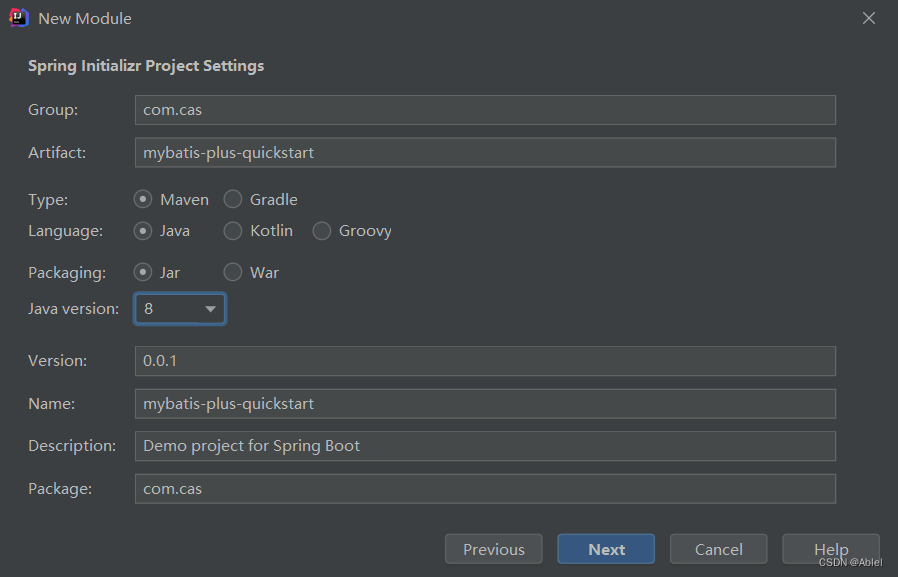Viewport: 898px width, 577px height.
Task: Open the Java version dropdown
Action: (x=180, y=309)
